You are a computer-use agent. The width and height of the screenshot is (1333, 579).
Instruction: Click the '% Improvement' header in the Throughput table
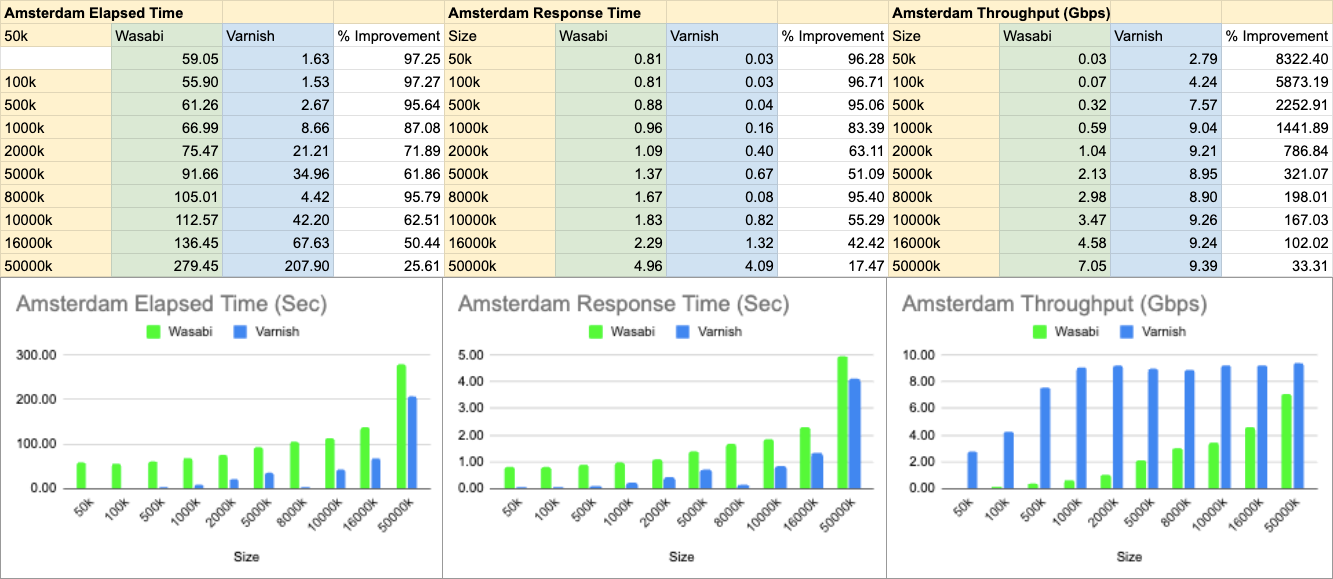coord(1277,35)
